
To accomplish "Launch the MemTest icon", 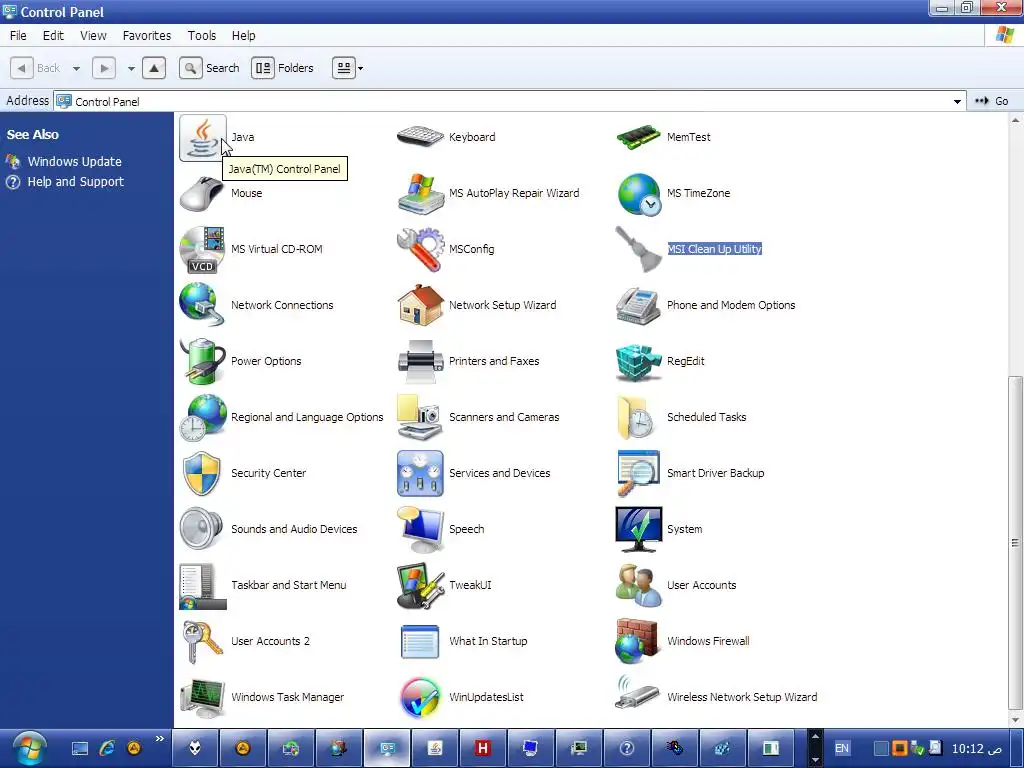I will 638,137.
